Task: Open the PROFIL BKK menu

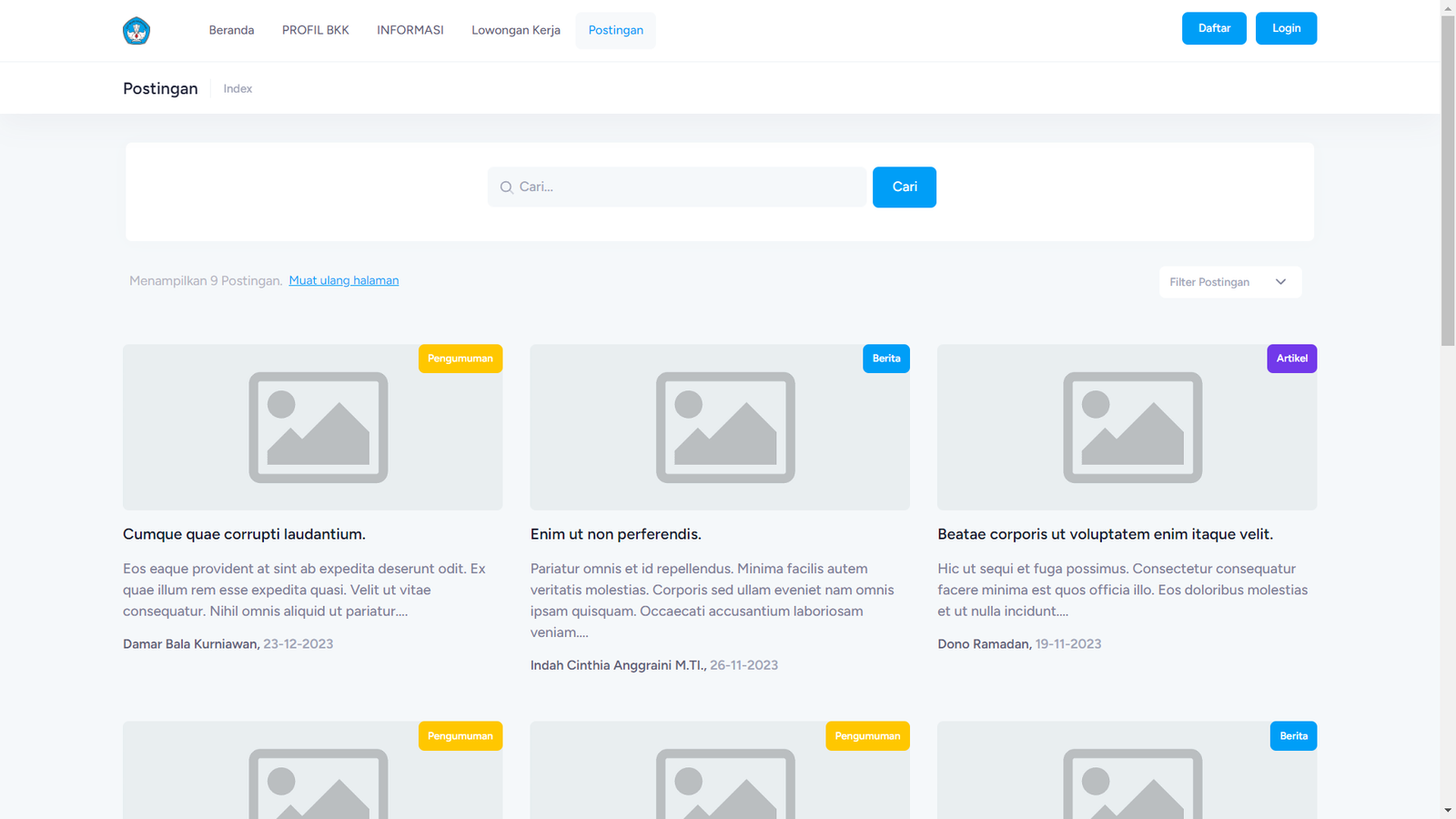Action: point(315,30)
